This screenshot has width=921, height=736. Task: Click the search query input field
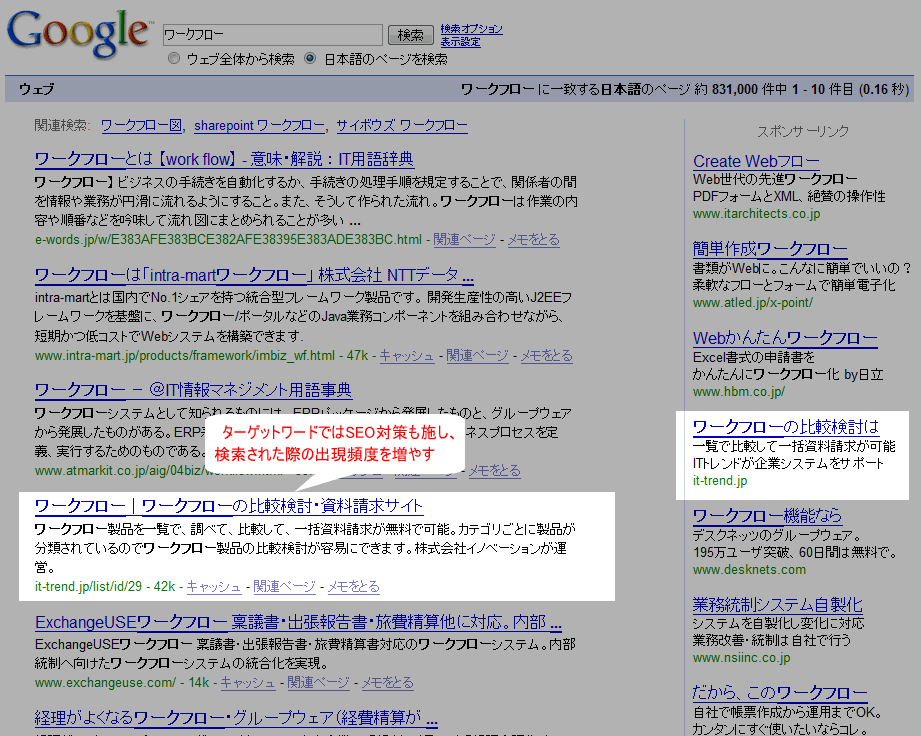[272, 35]
